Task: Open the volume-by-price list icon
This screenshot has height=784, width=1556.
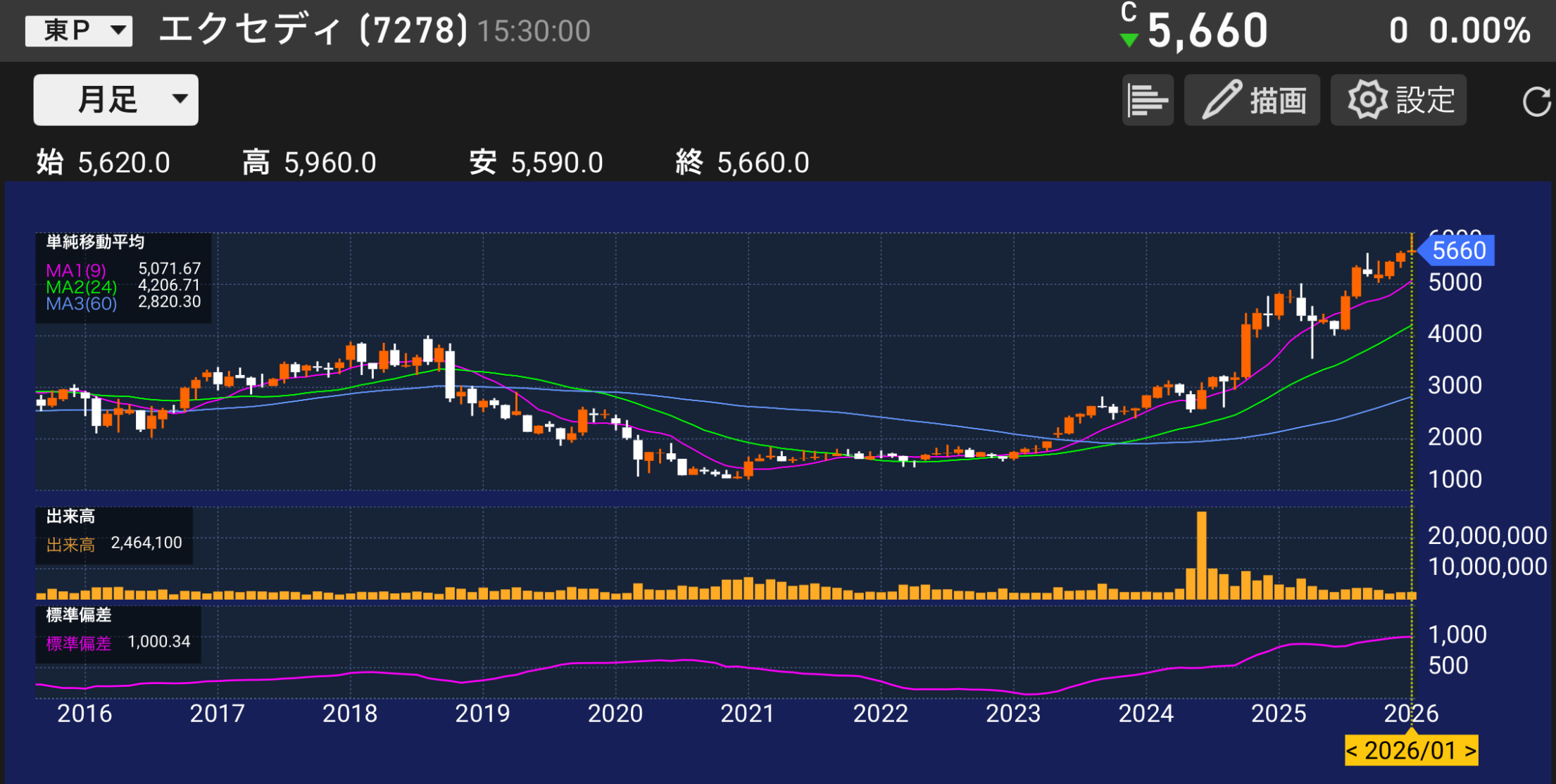Action: [x=1147, y=100]
